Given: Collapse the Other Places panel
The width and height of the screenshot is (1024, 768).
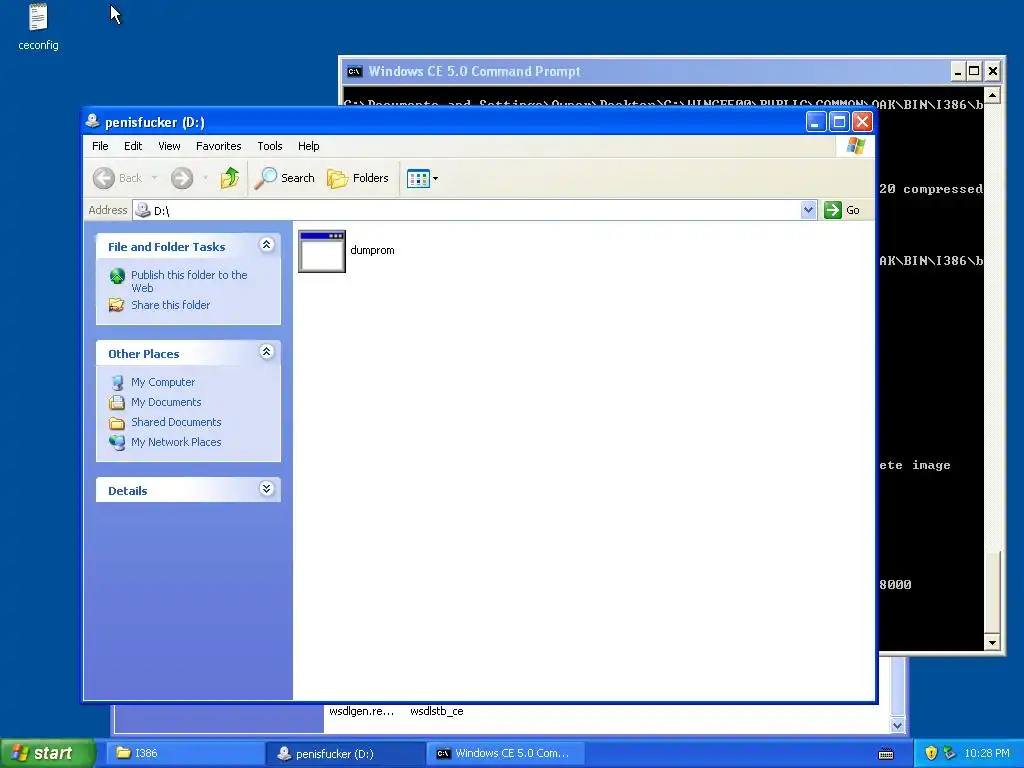Looking at the screenshot, I should [266, 352].
